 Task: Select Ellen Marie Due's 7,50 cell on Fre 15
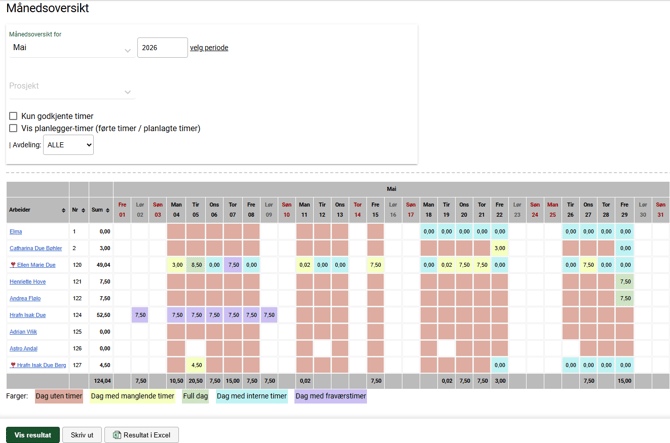tap(376, 265)
